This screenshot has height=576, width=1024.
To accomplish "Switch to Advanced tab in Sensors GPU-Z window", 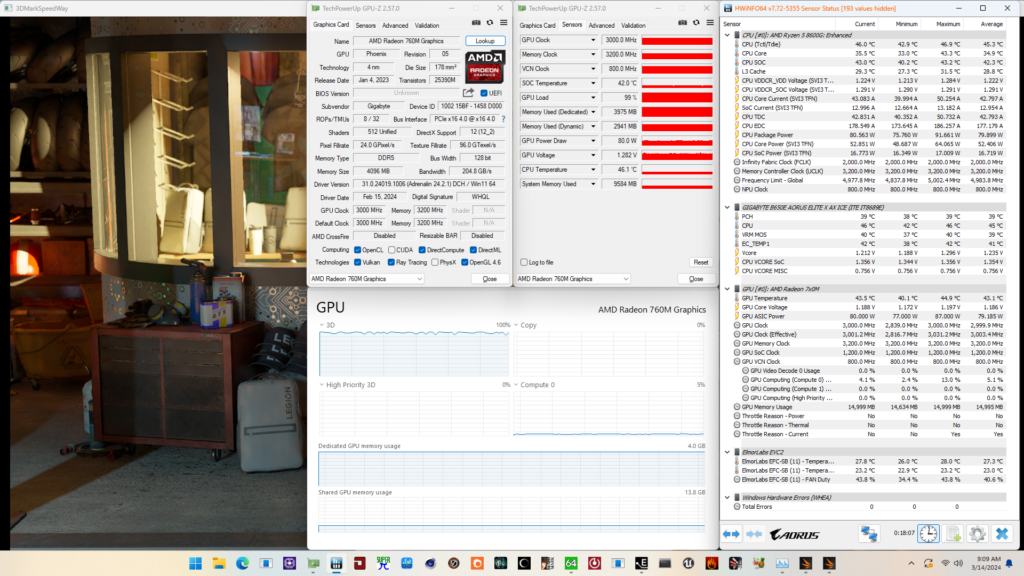I will [601, 25].
